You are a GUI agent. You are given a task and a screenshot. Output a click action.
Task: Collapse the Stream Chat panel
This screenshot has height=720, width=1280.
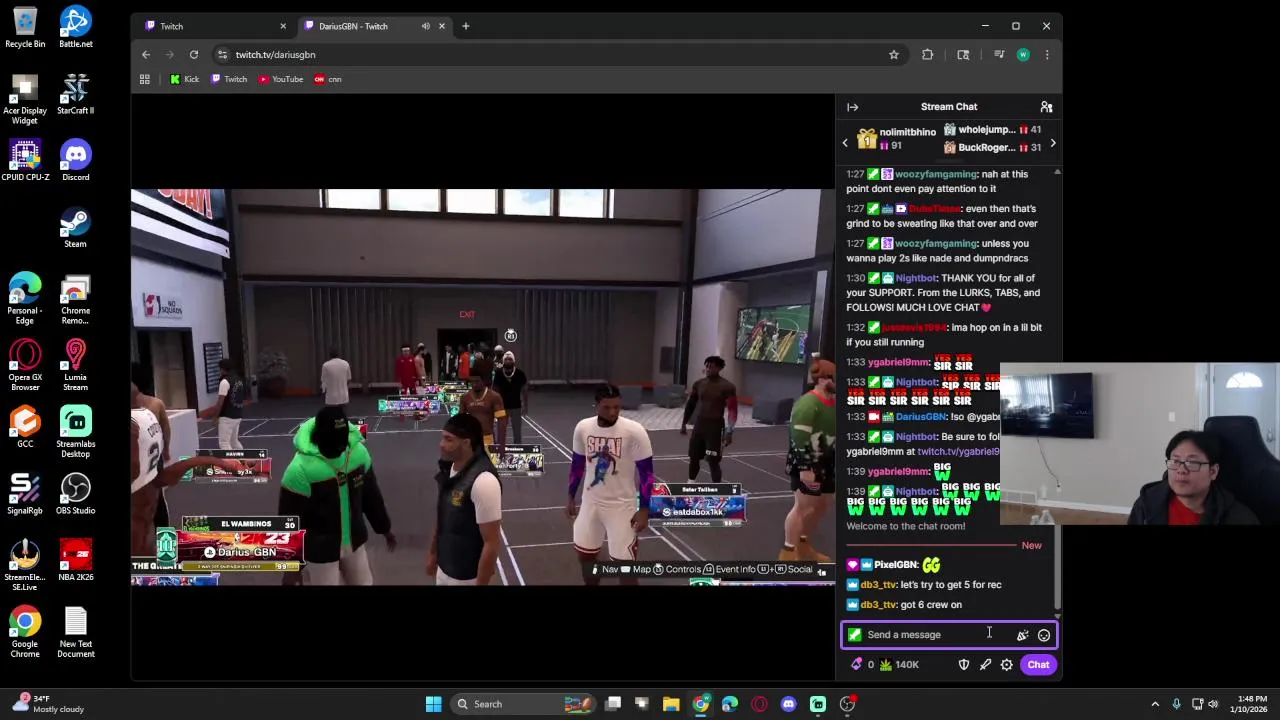[852, 107]
